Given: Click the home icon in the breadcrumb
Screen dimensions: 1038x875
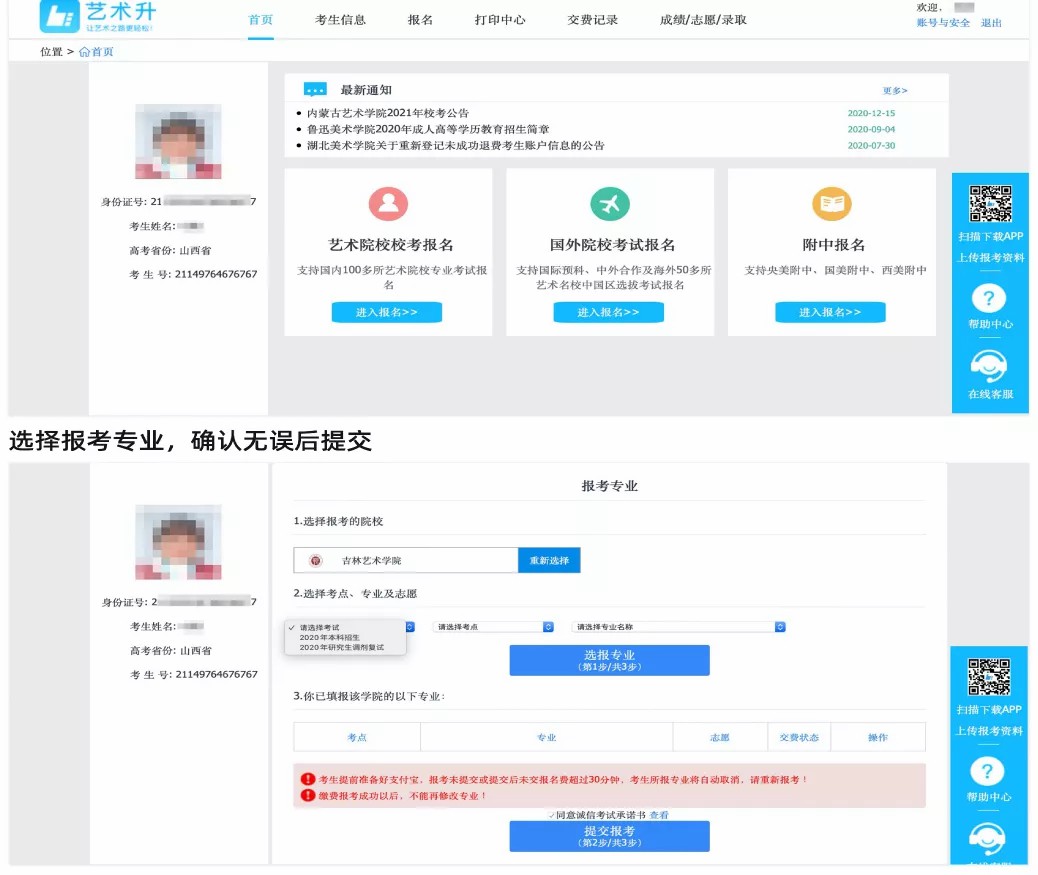Looking at the screenshot, I should 84,52.
